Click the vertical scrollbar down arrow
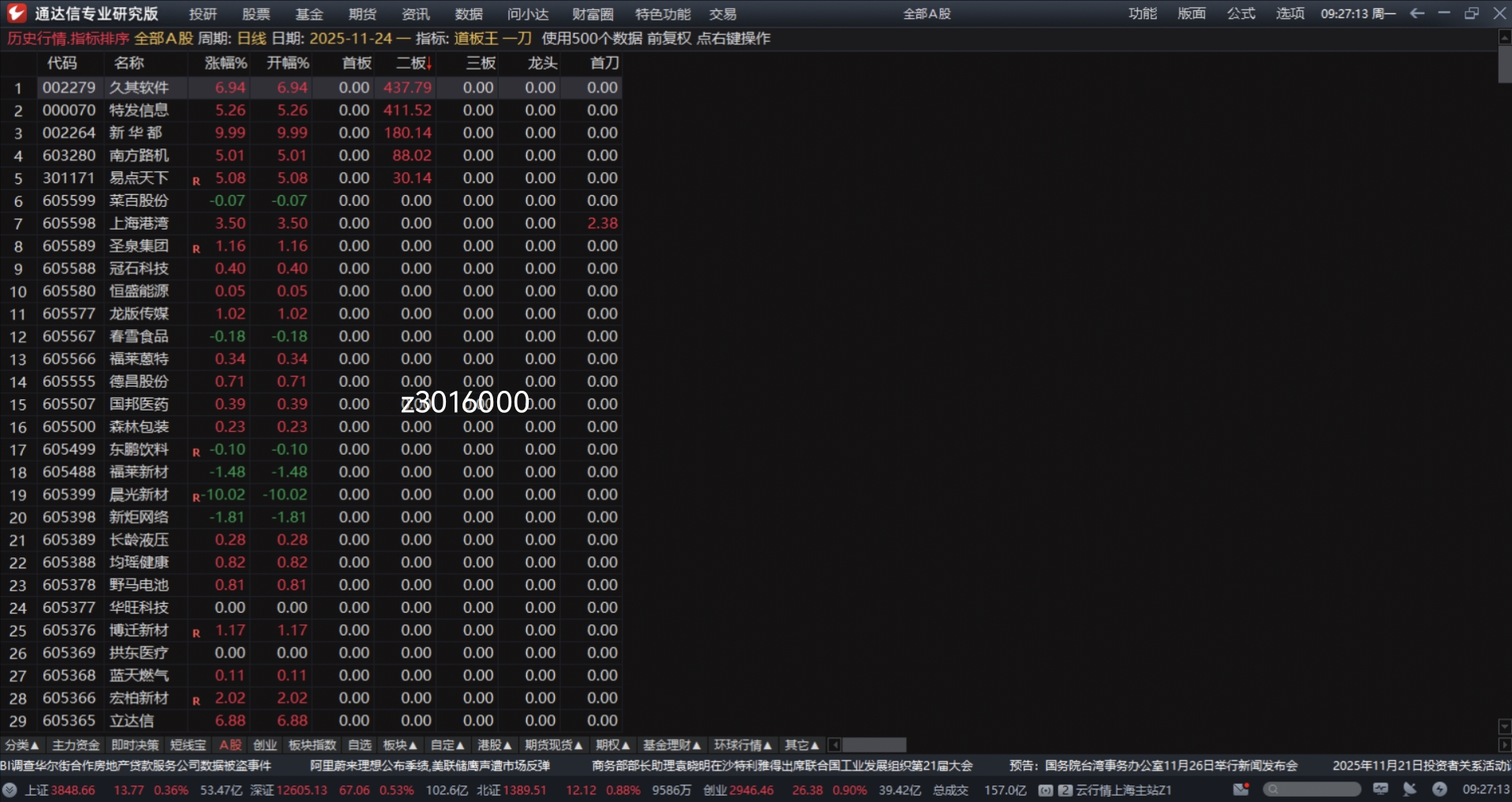Viewport: 1512px width, 802px height. pyautogui.click(x=1504, y=726)
